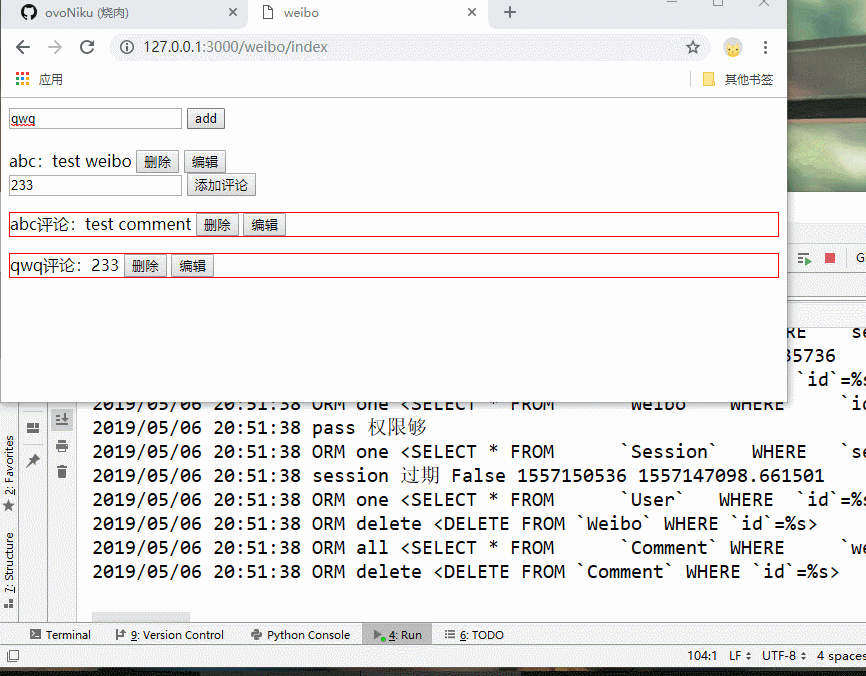866x676 pixels.
Task: Open the 应用 apps shortcut
Action: (x=39, y=80)
